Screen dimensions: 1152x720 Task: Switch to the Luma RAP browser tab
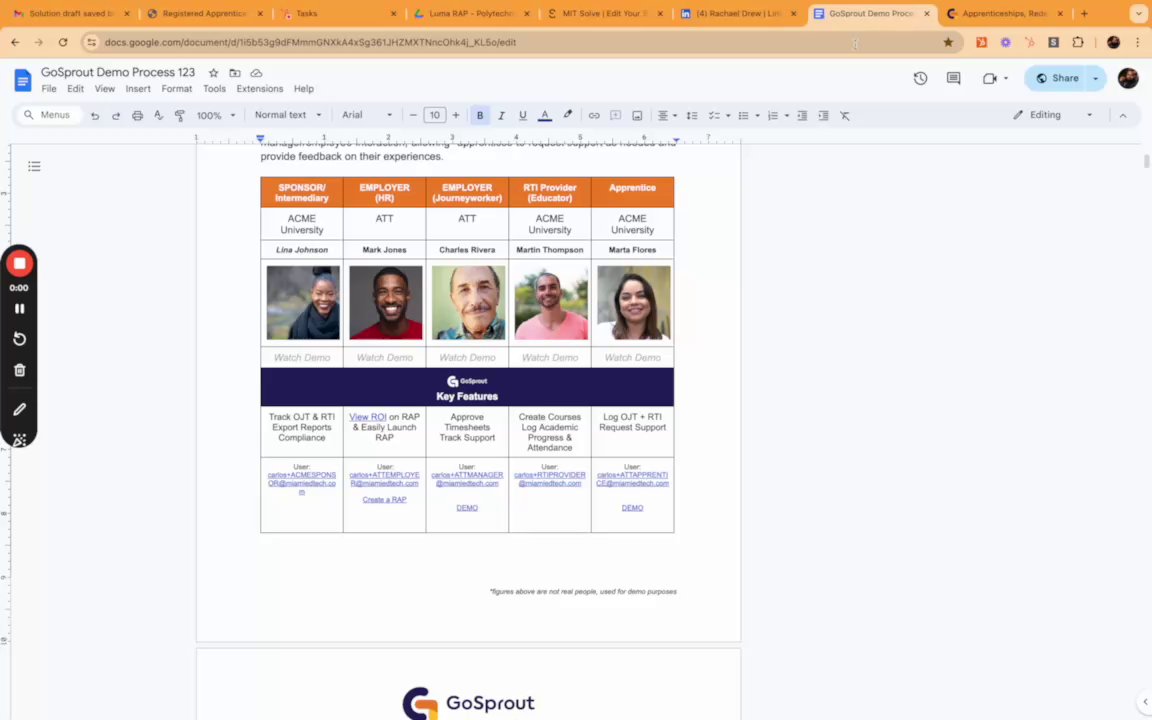pos(472,13)
